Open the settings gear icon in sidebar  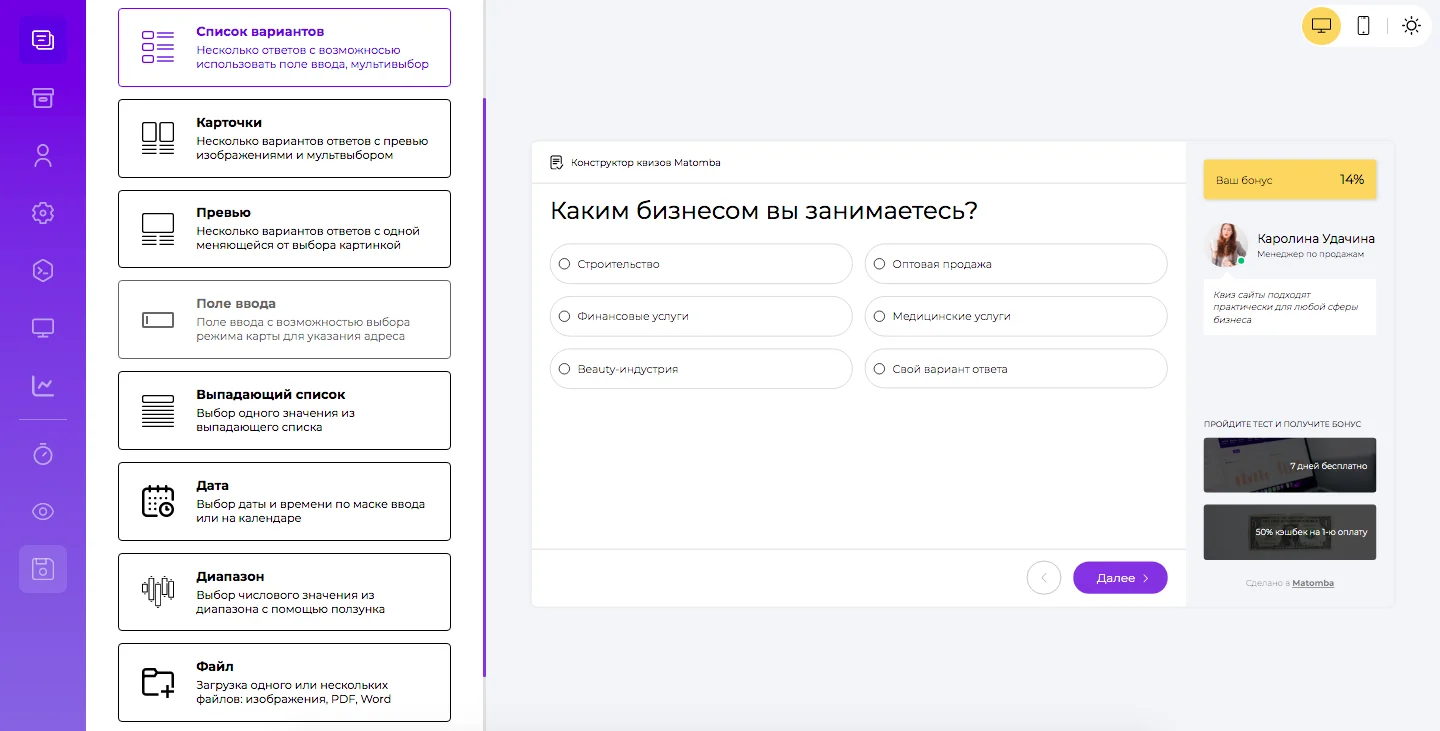(43, 213)
